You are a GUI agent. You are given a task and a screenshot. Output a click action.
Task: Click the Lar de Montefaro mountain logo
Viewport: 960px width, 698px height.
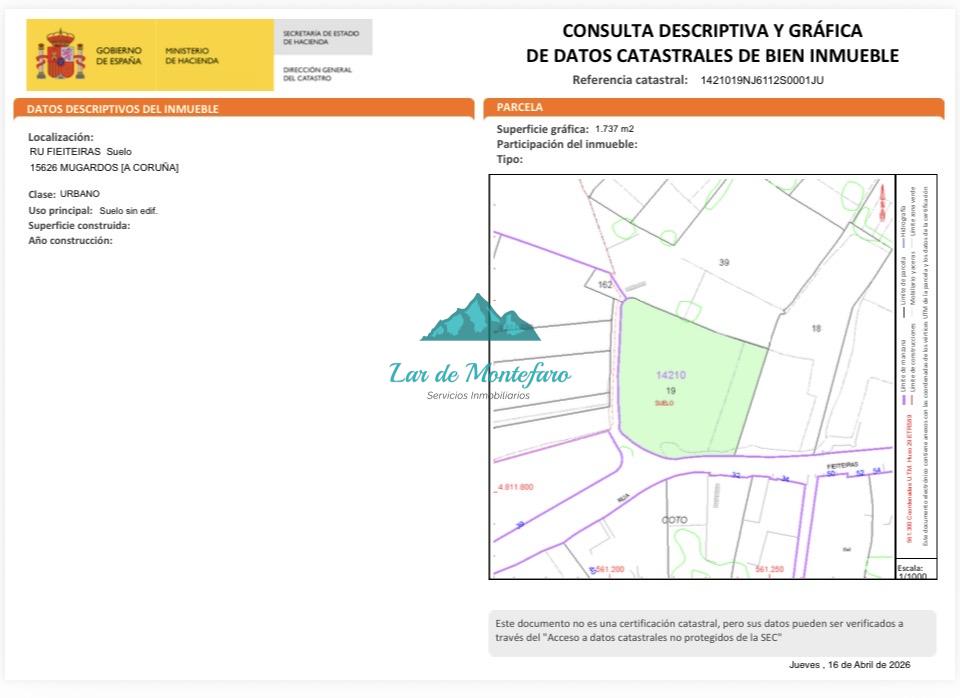480,318
